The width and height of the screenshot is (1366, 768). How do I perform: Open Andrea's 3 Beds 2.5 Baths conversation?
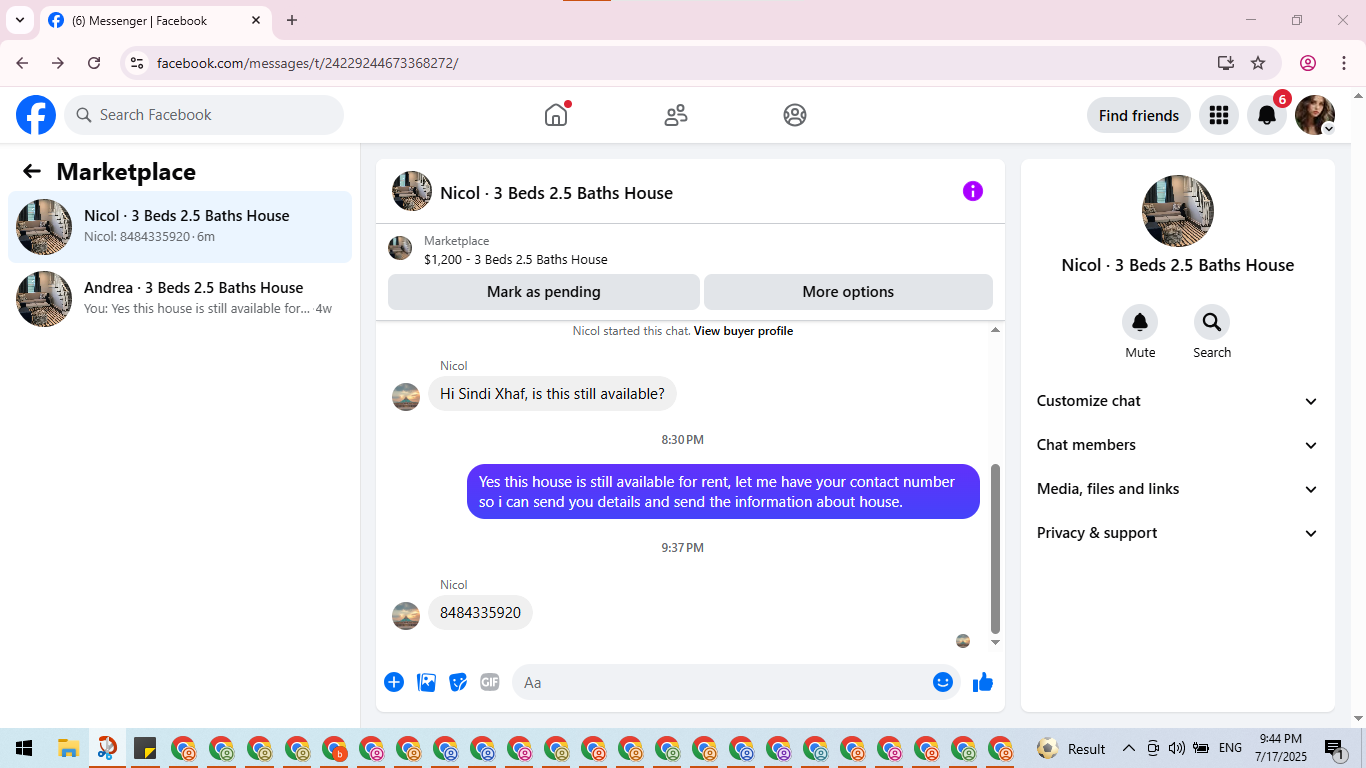180,299
